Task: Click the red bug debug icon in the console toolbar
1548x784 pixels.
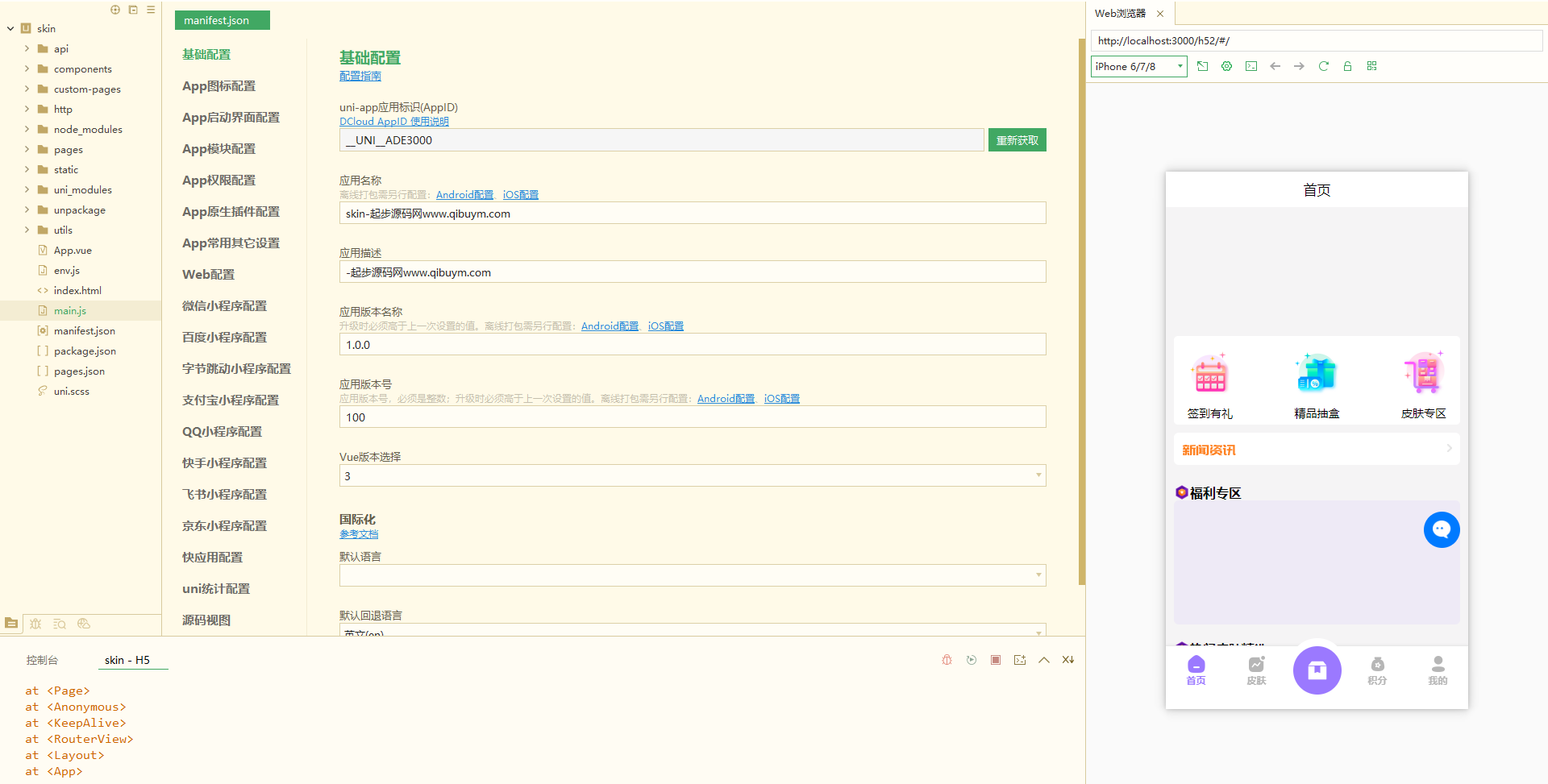Action: 947,660
